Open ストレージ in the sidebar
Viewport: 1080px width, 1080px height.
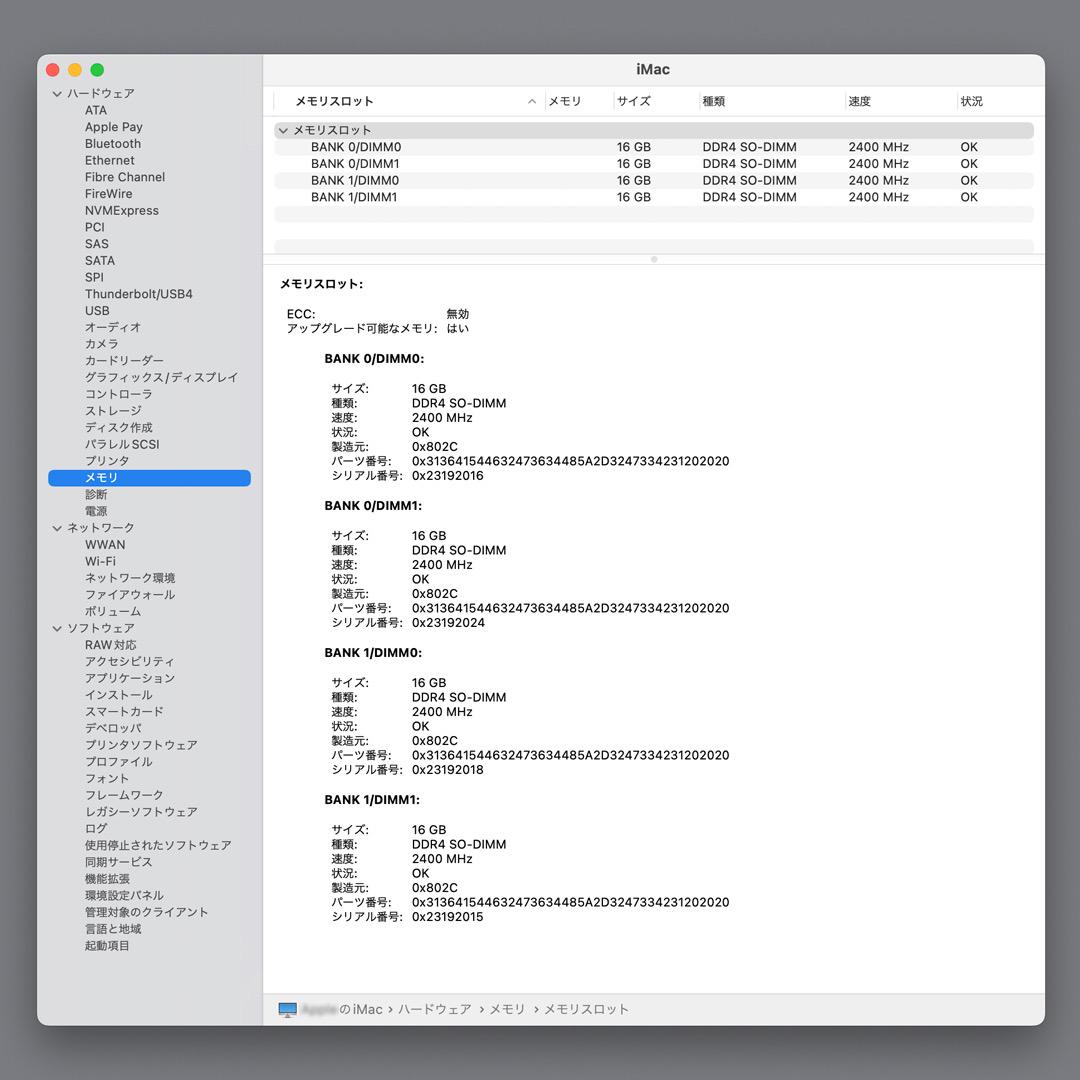pos(113,411)
